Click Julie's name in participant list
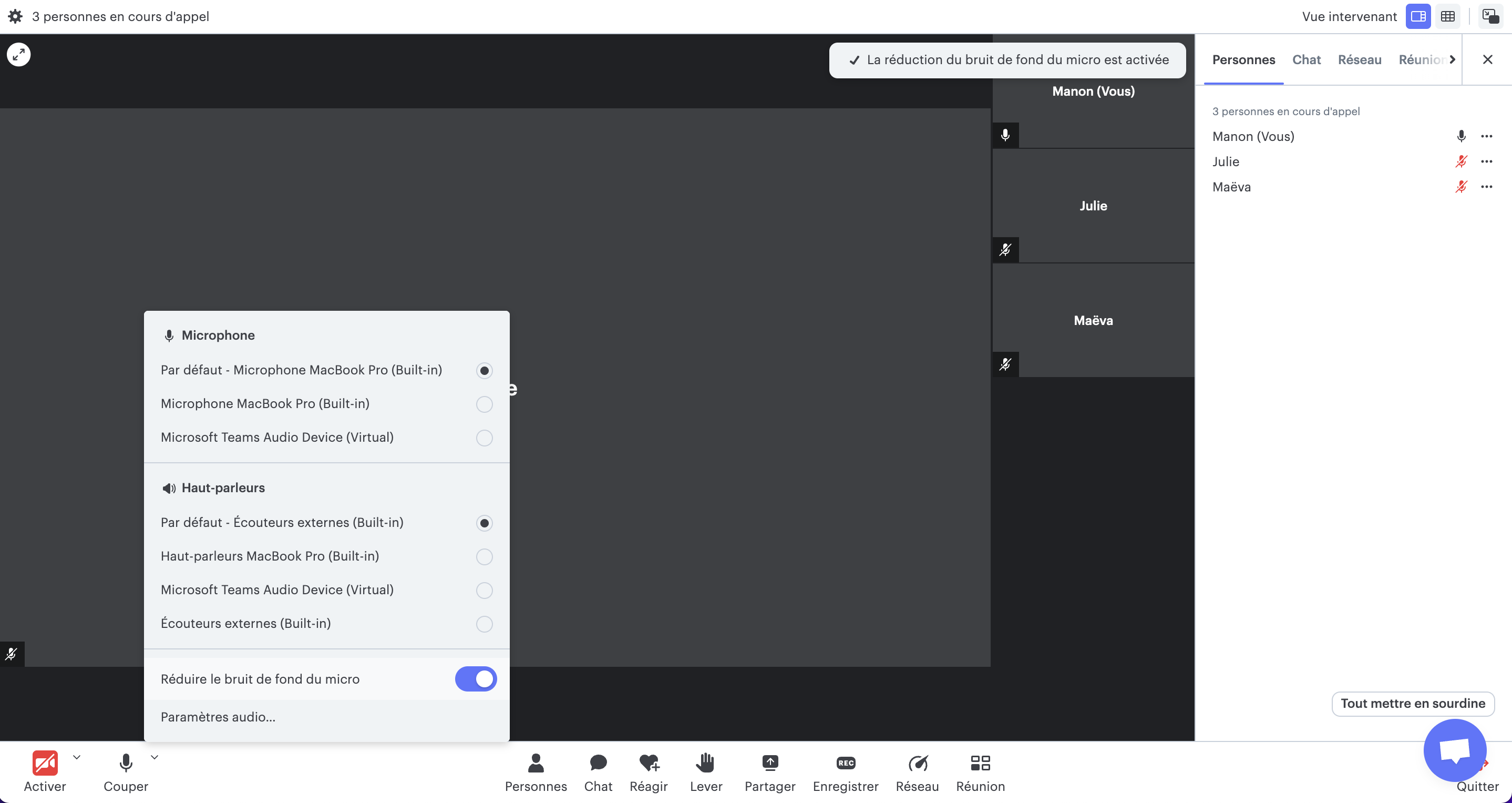Image resolution: width=1512 pixels, height=803 pixels. [1226, 161]
